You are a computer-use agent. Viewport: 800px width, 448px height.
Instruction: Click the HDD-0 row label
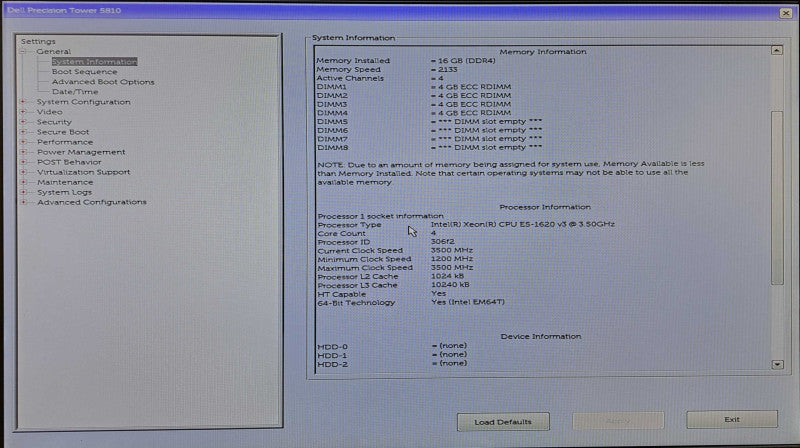333,346
